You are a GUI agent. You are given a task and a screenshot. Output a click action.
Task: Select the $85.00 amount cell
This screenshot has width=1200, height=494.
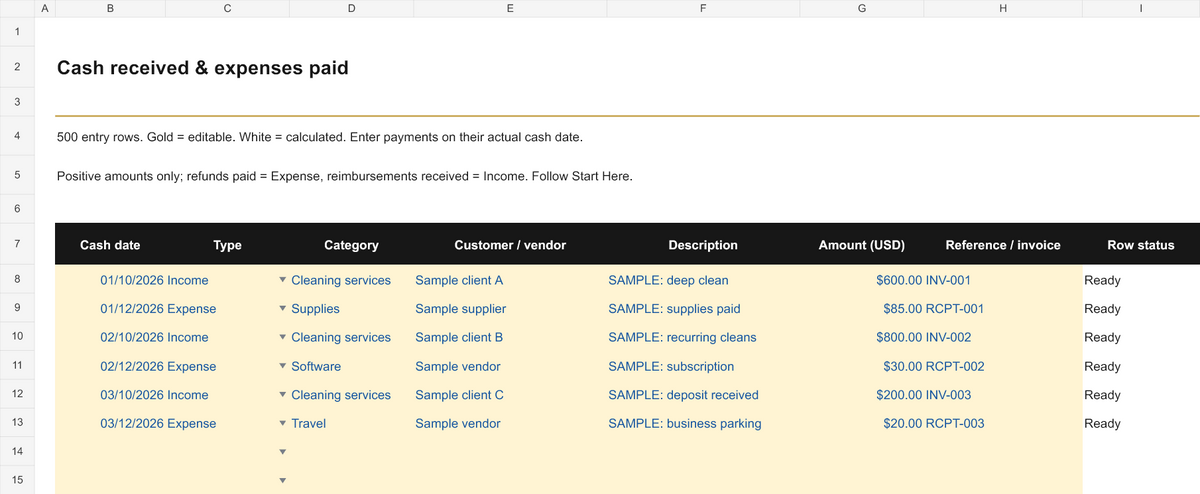pos(862,309)
